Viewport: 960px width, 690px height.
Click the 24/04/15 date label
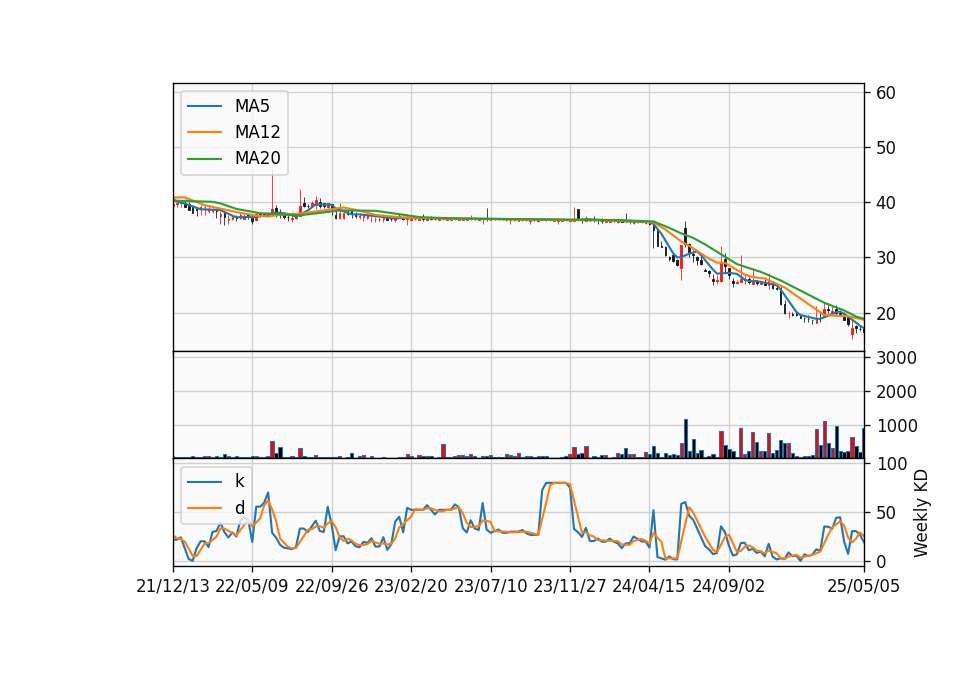[649, 586]
